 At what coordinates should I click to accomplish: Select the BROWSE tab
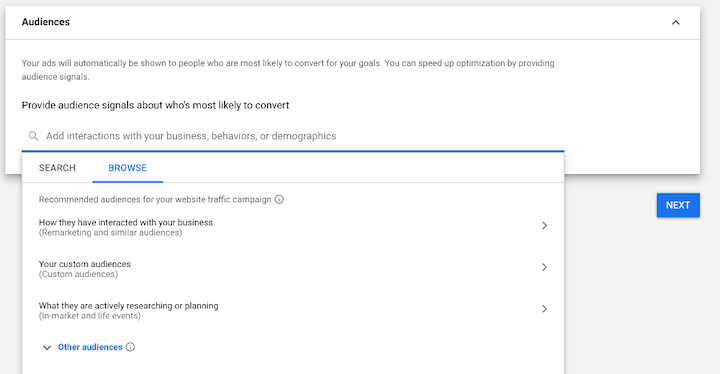point(128,168)
